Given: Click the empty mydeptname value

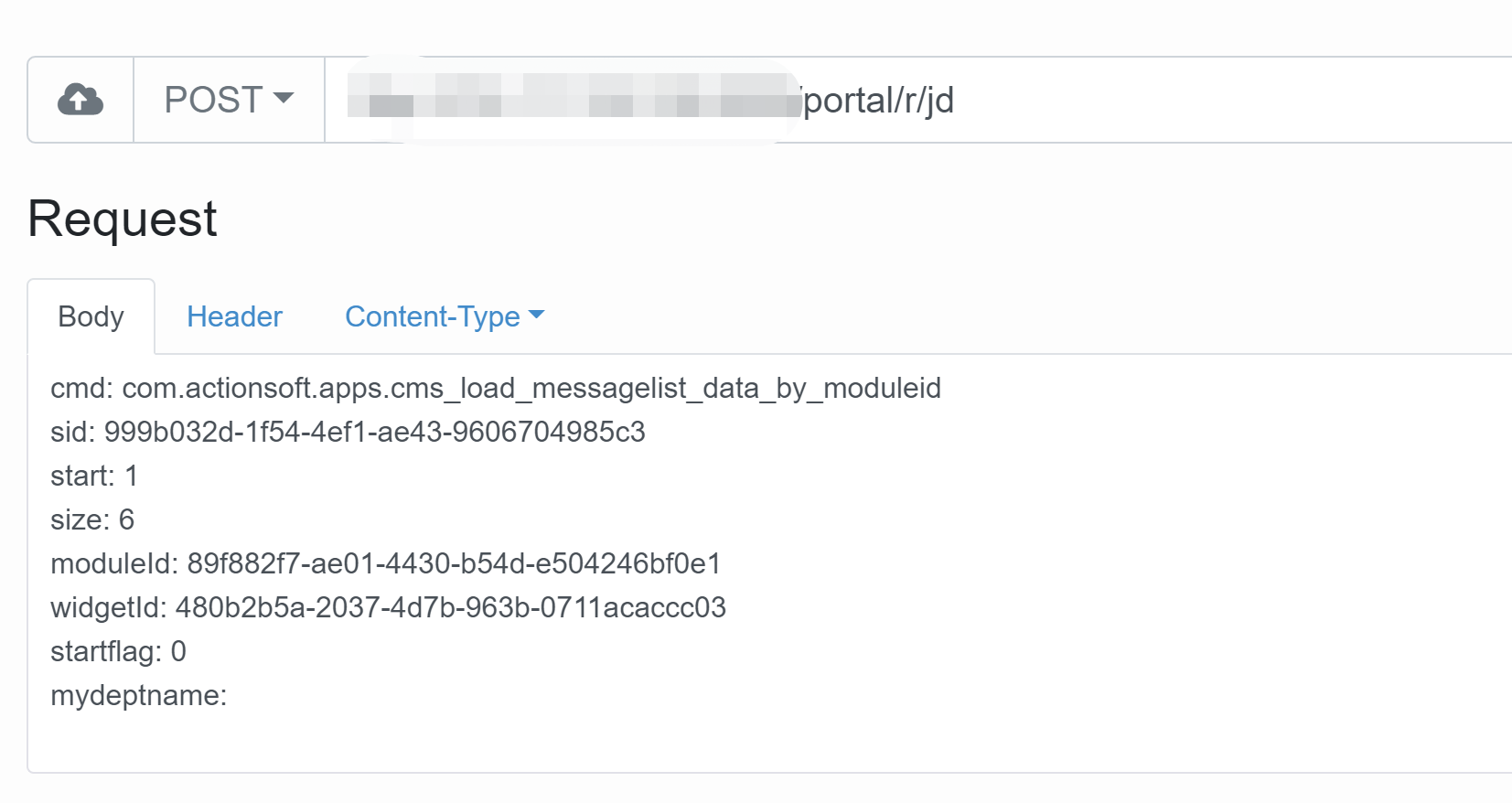Looking at the screenshot, I should click(x=238, y=695).
